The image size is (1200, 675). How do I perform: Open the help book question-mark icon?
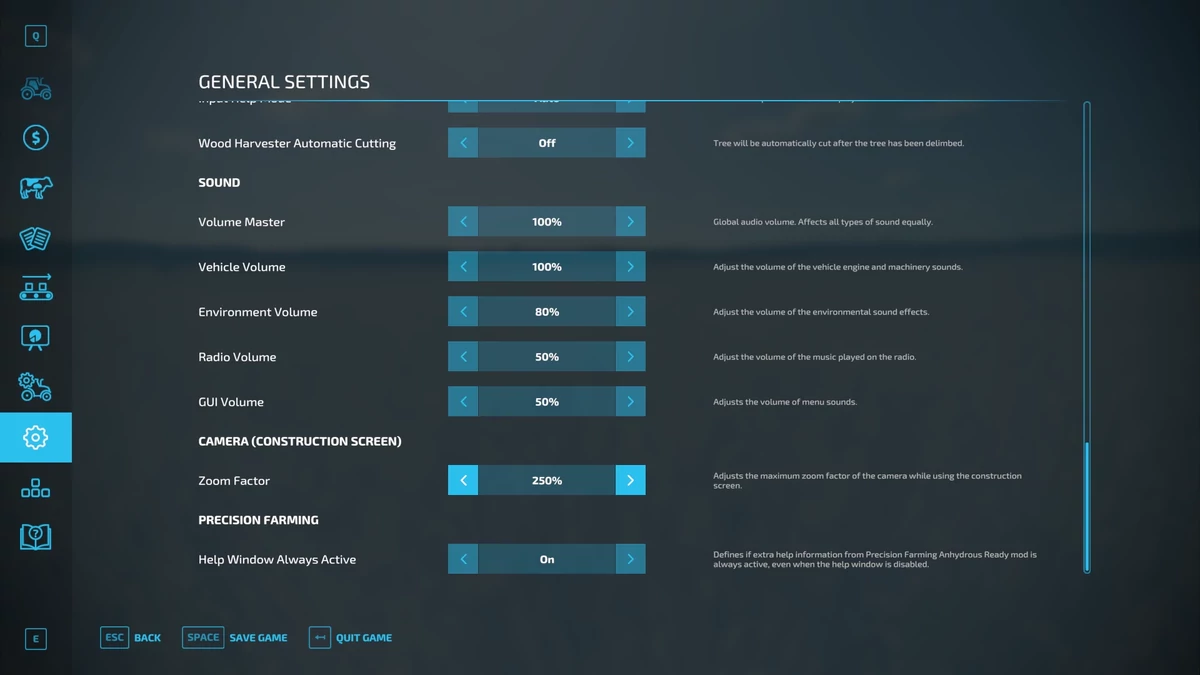tap(36, 537)
